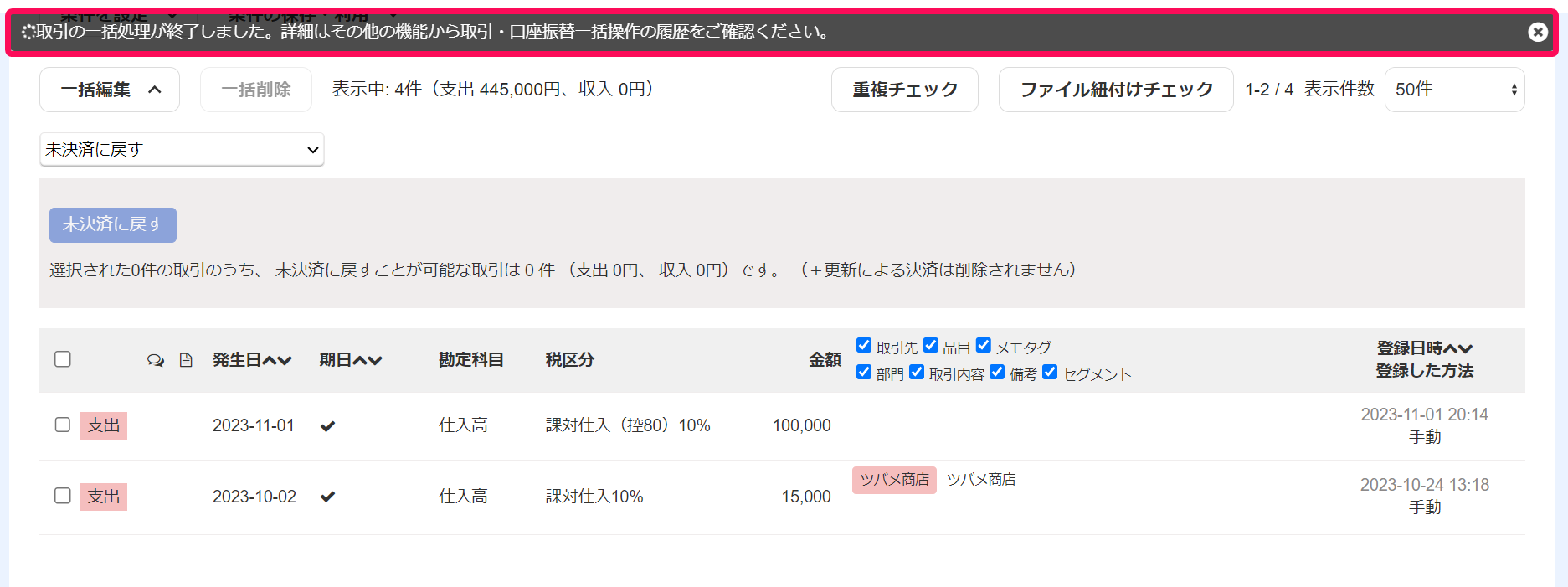The width and height of the screenshot is (1568, 587).
Task: Click the blue 未決済に戻す button
Action: click(x=113, y=225)
